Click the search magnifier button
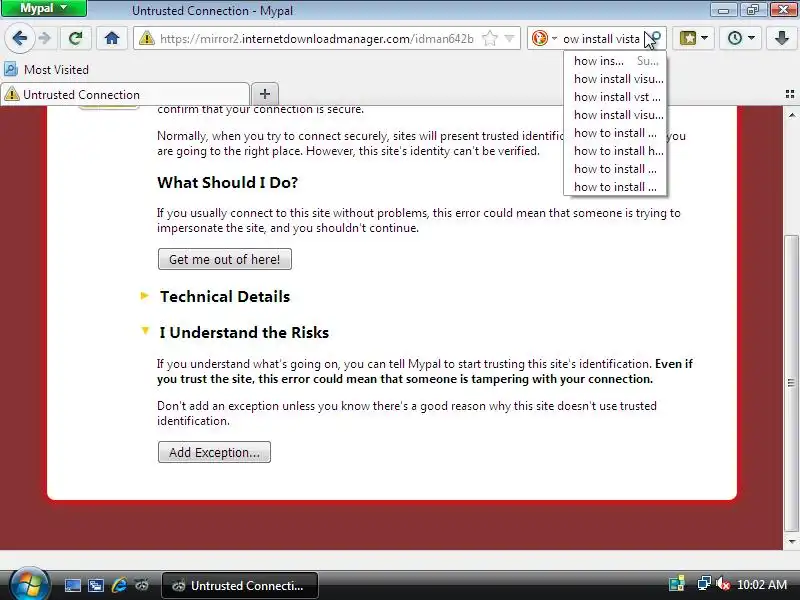This screenshot has width=800, height=600. pos(655,38)
